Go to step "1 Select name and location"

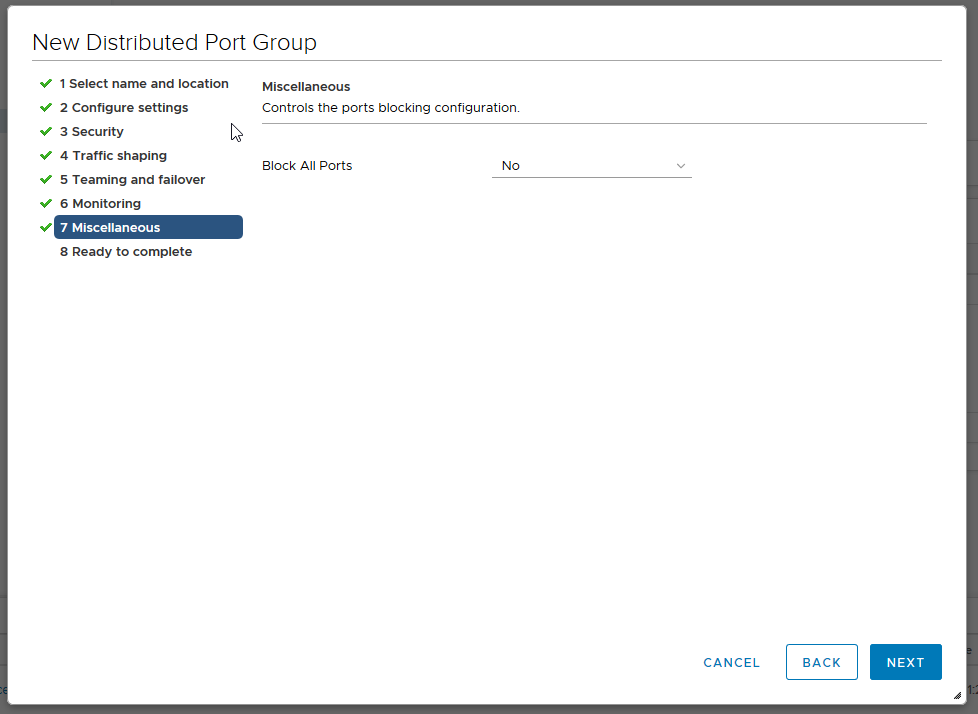(x=144, y=84)
